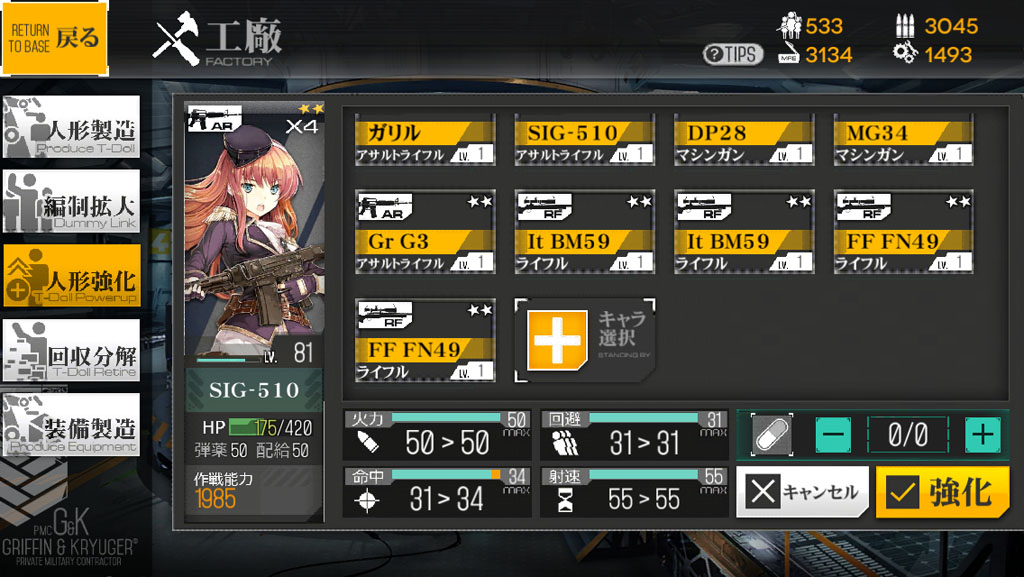Click the rations MRE icon showing 3134
Viewport: 1024px width, 577px height.
[x=789, y=54]
